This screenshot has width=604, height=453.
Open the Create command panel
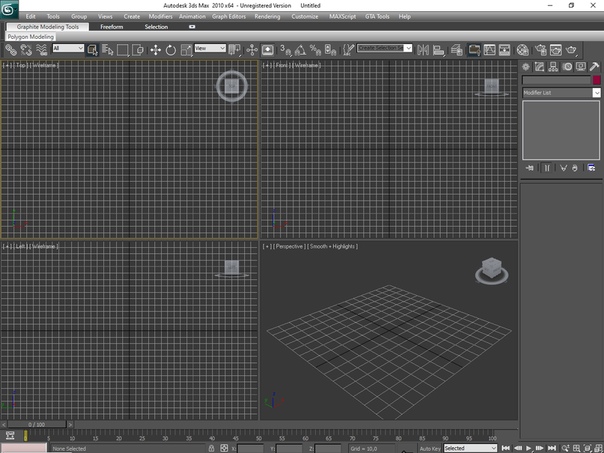point(526,67)
